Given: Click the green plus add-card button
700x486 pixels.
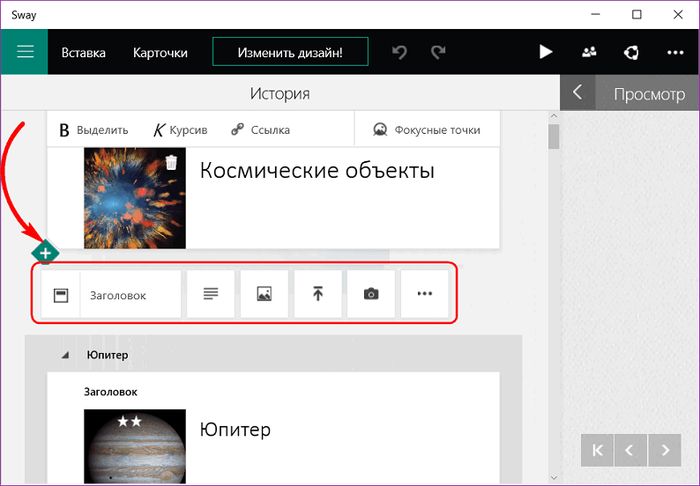Looking at the screenshot, I should tap(46, 253).
